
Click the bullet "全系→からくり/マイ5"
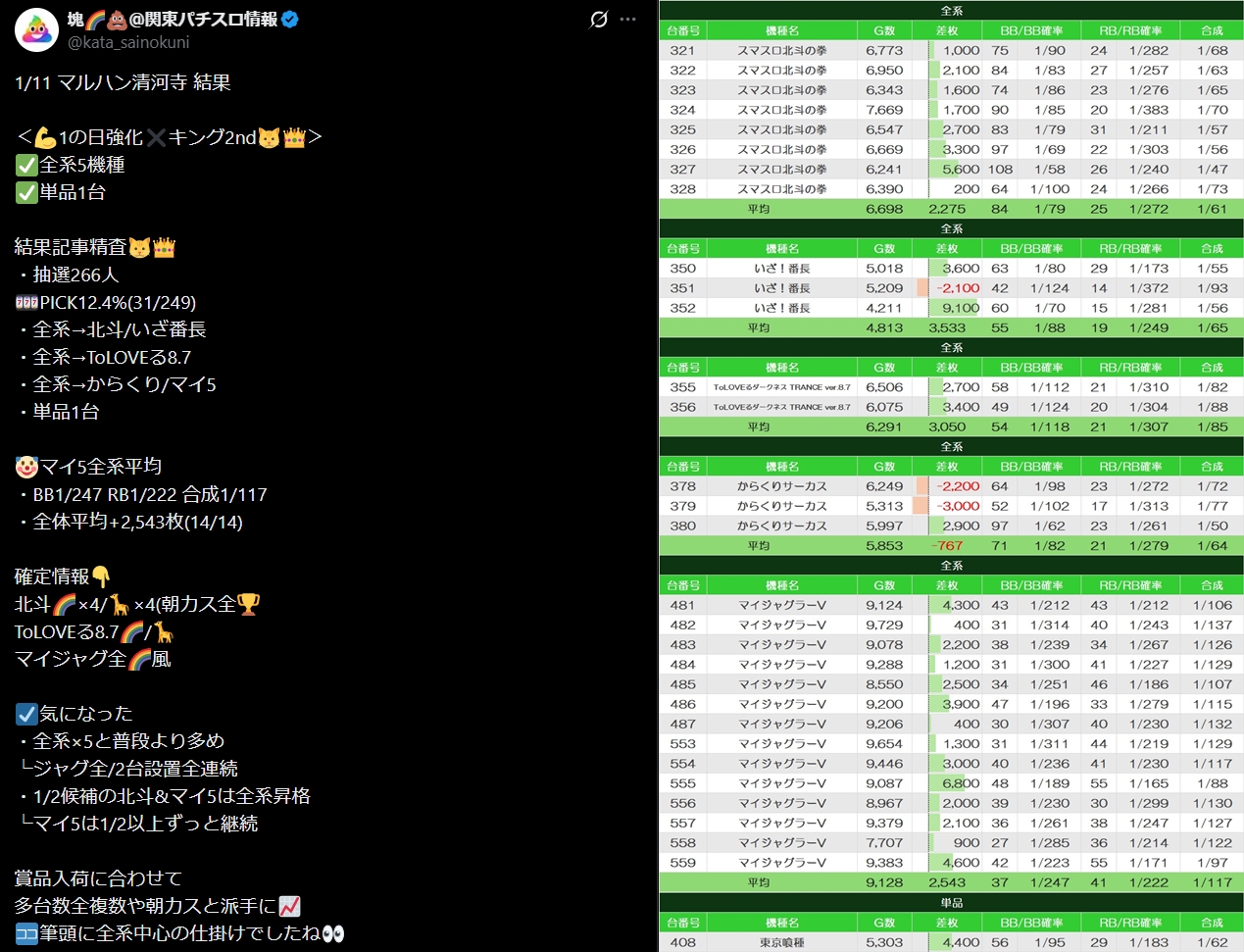(x=116, y=384)
